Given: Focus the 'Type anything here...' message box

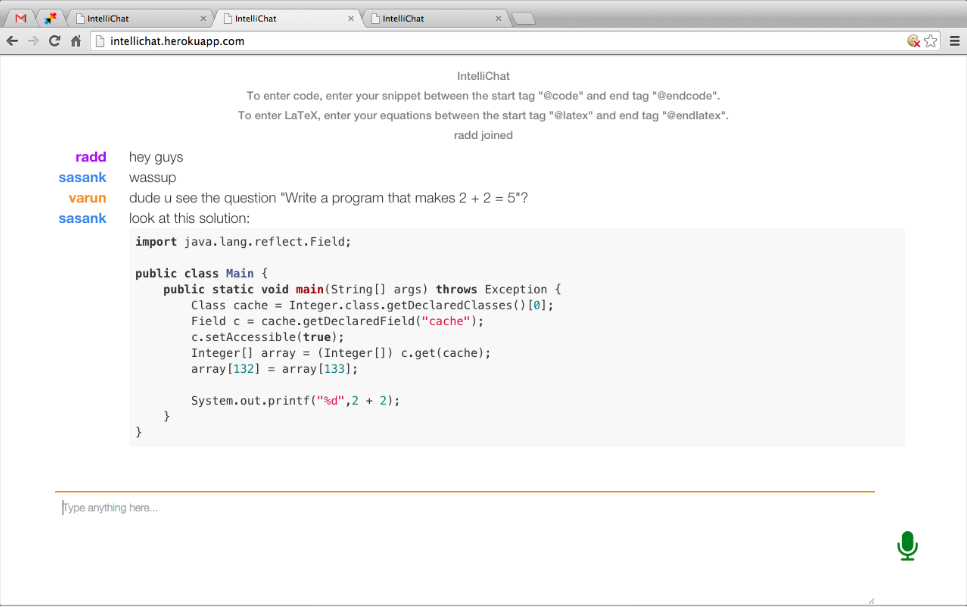Looking at the screenshot, I should [465, 546].
